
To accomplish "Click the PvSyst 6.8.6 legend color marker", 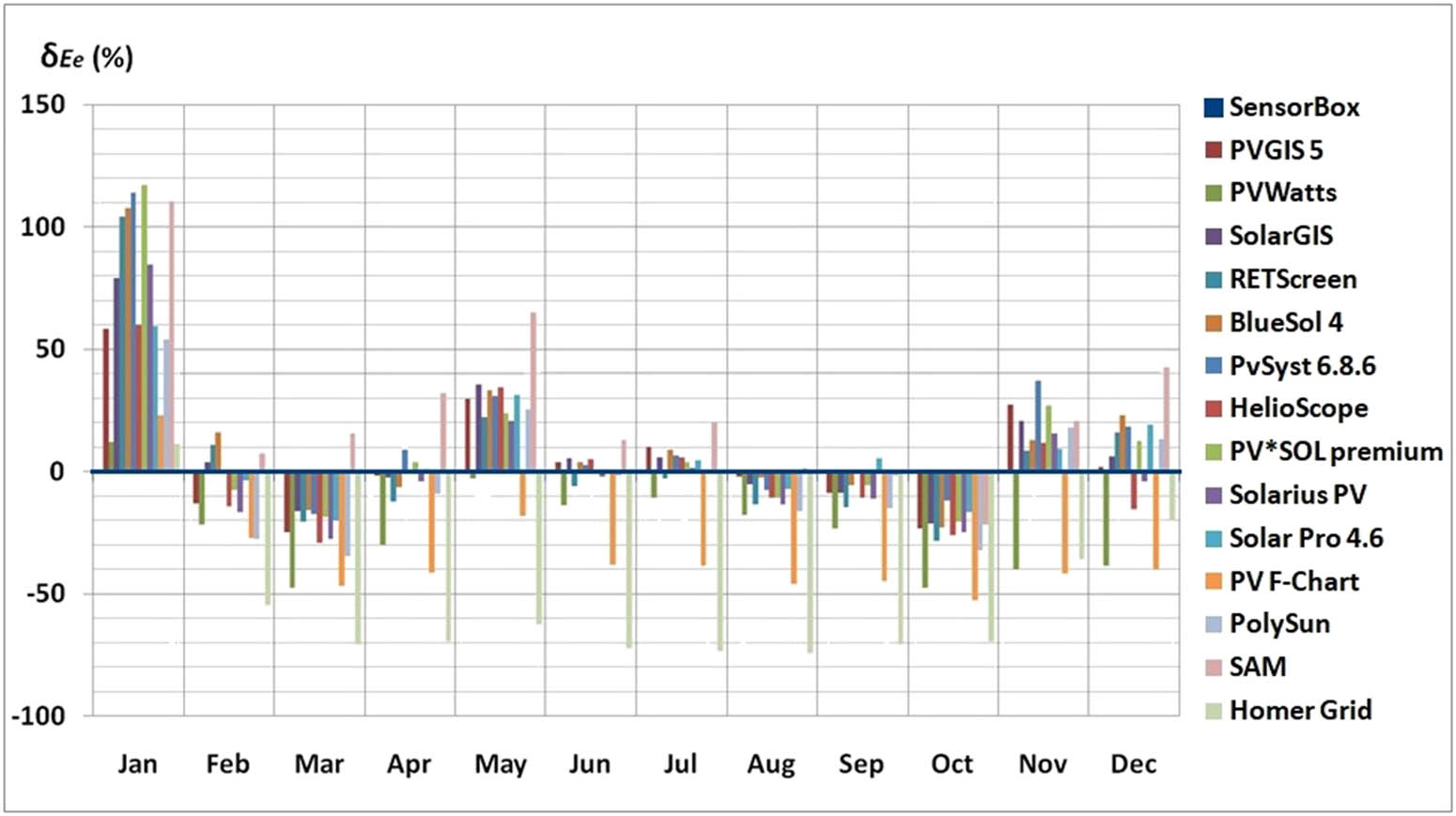I will pyautogui.click(x=1212, y=366).
